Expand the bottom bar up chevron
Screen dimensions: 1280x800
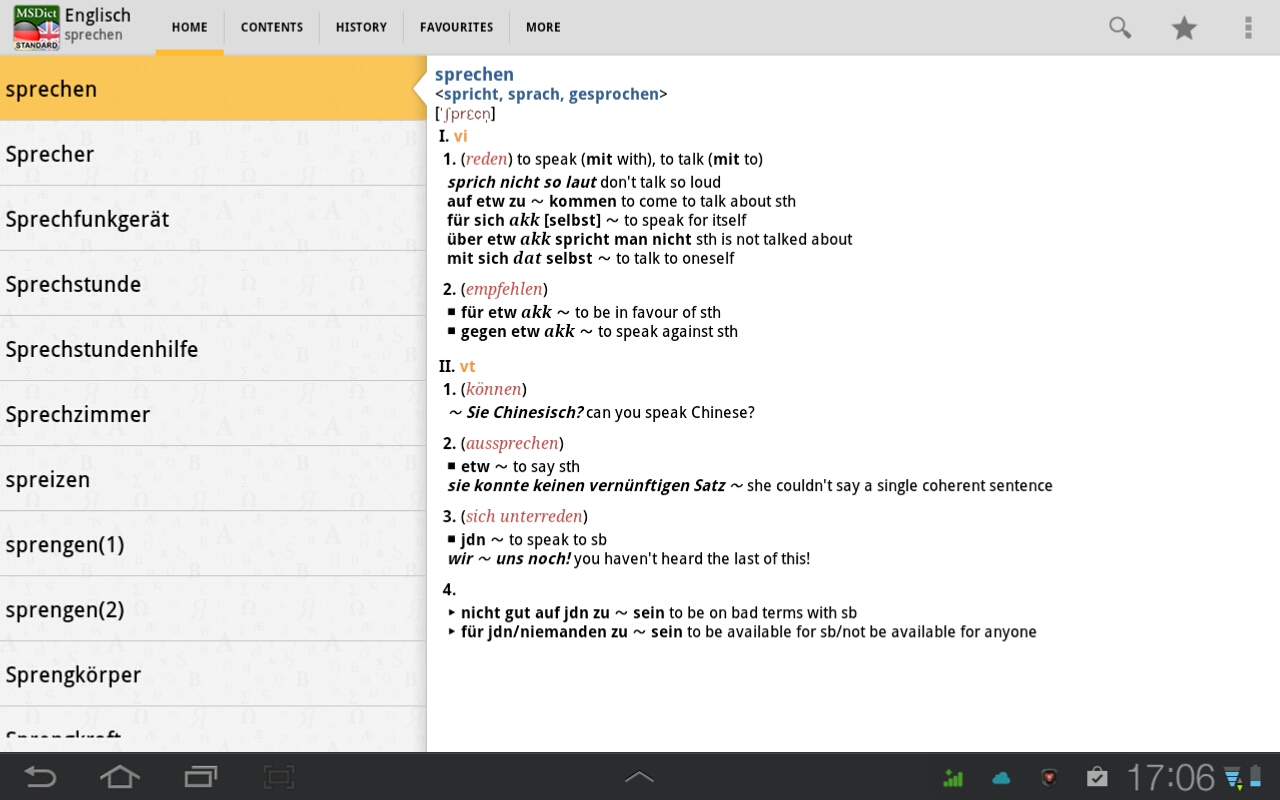pyautogui.click(x=639, y=777)
